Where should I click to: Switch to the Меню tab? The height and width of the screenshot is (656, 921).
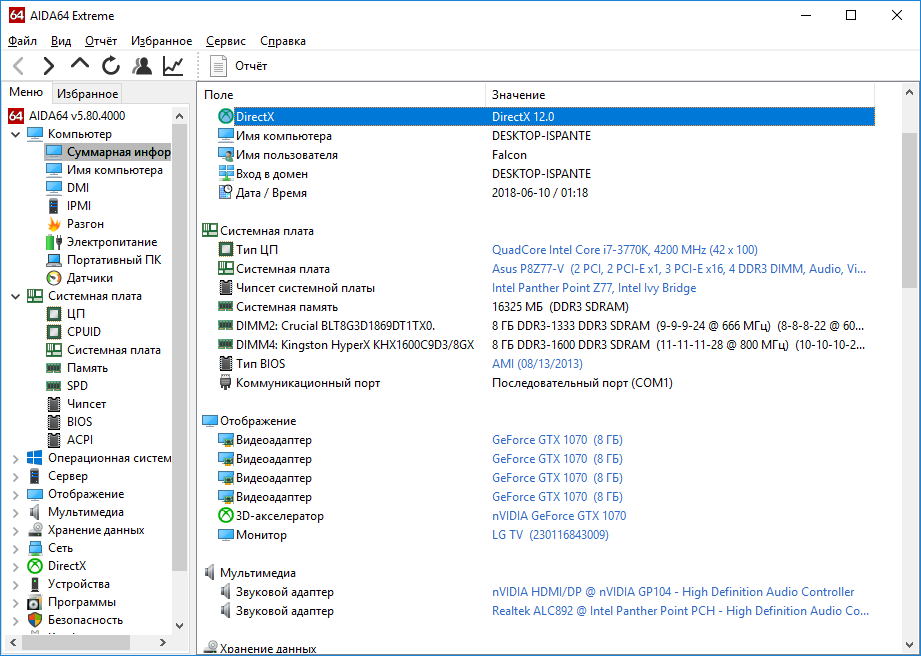pos(26,92)
